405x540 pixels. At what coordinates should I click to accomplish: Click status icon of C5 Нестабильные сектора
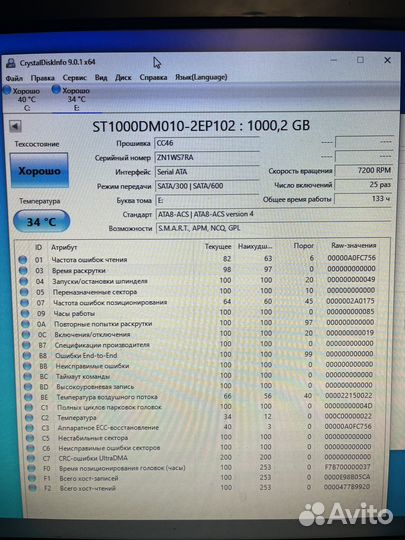(x=30, y=438)
